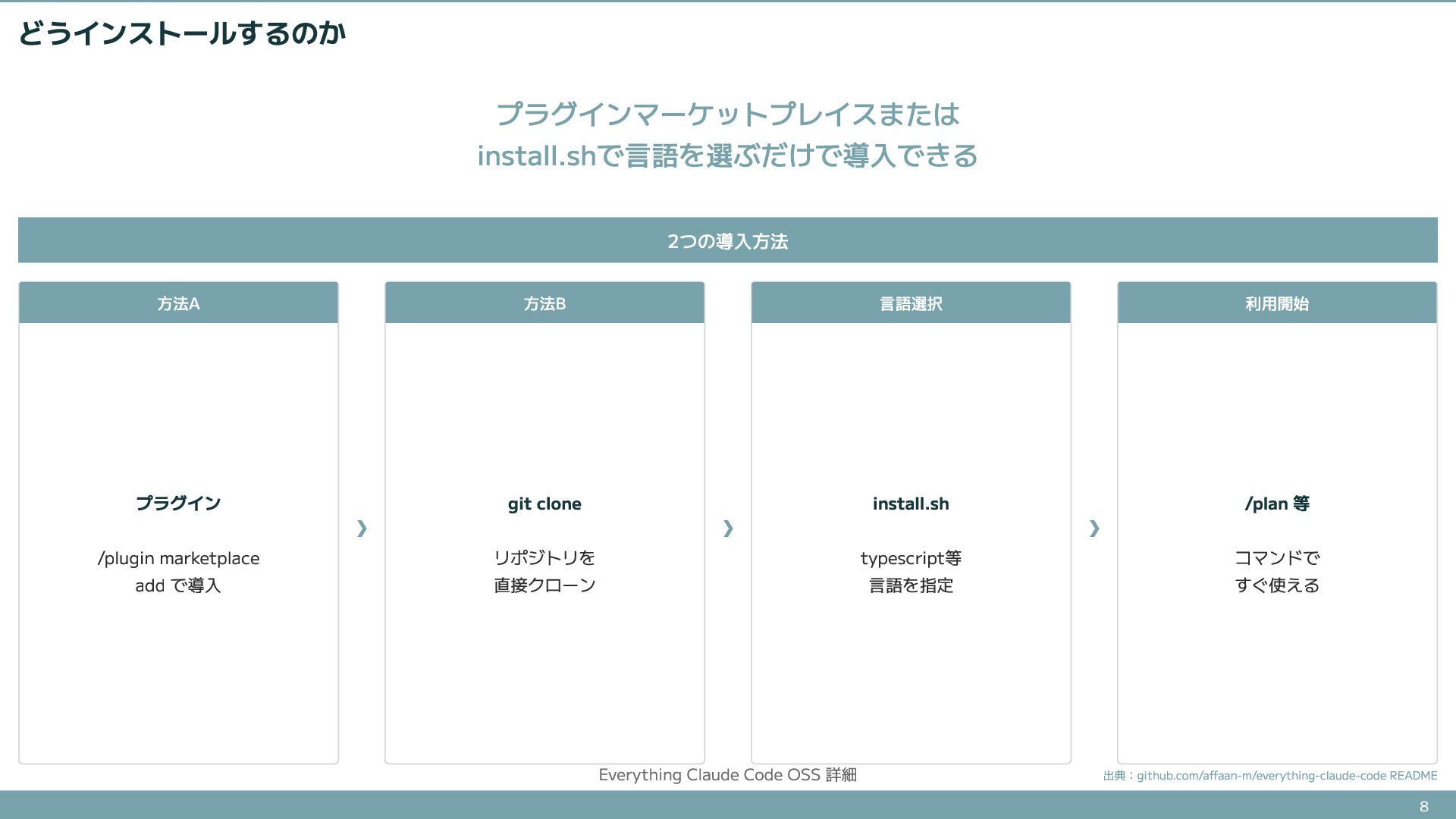Click the リポジトリを直接クローン description text
The image size is (1456, 819).
click(x=544, y=572)
